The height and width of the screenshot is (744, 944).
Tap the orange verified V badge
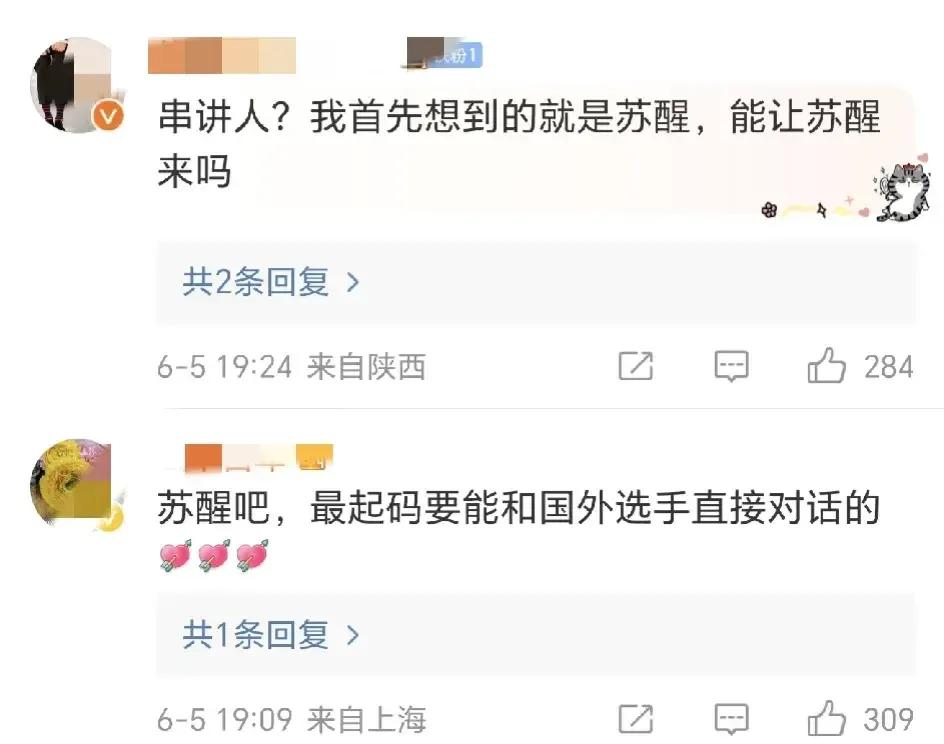tap(108, 116)
